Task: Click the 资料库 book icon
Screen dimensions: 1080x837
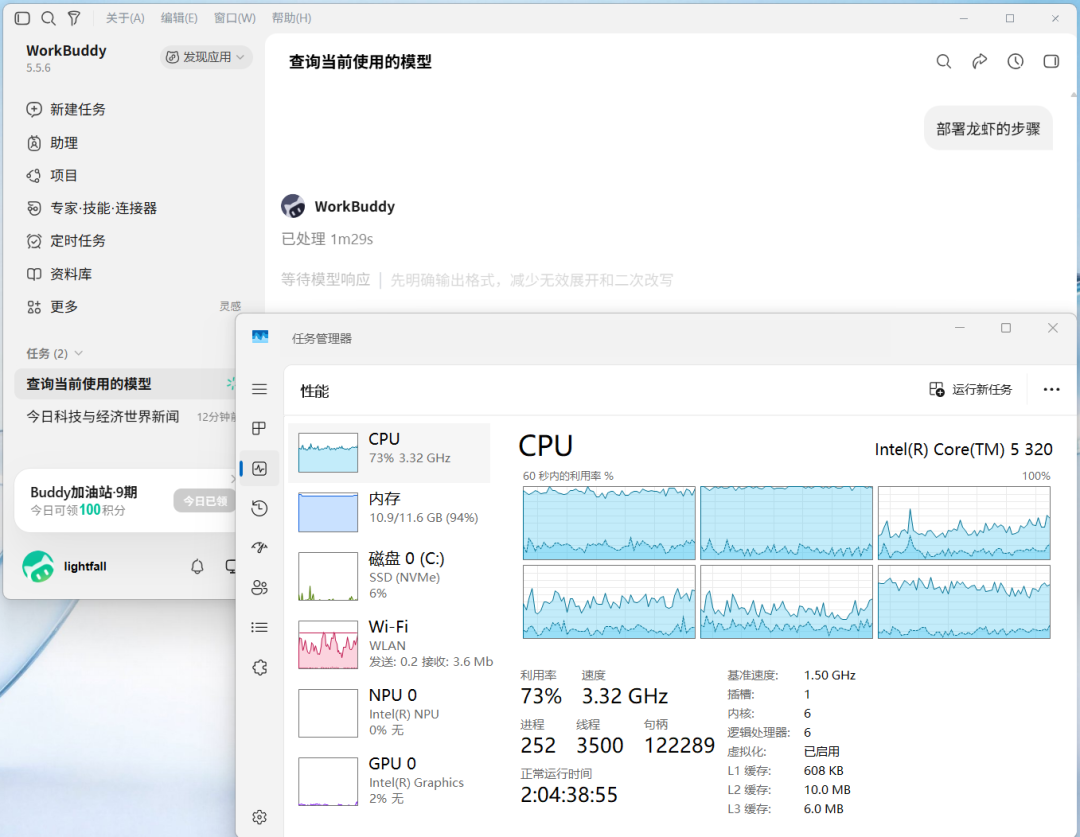Action: pyautogui.click(x=34, y=274)
